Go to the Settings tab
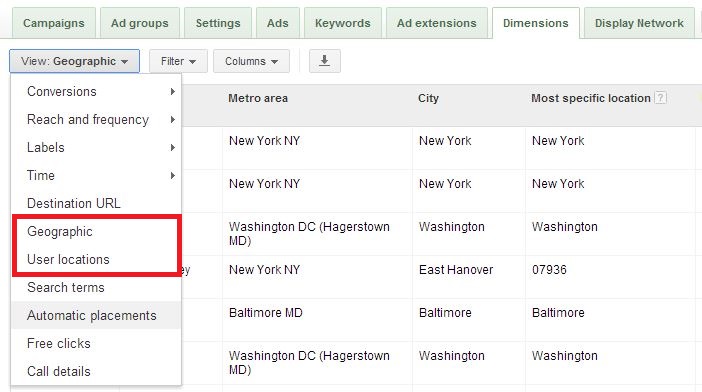This screenshot has height=392, width=702. (x=218, y=23)
